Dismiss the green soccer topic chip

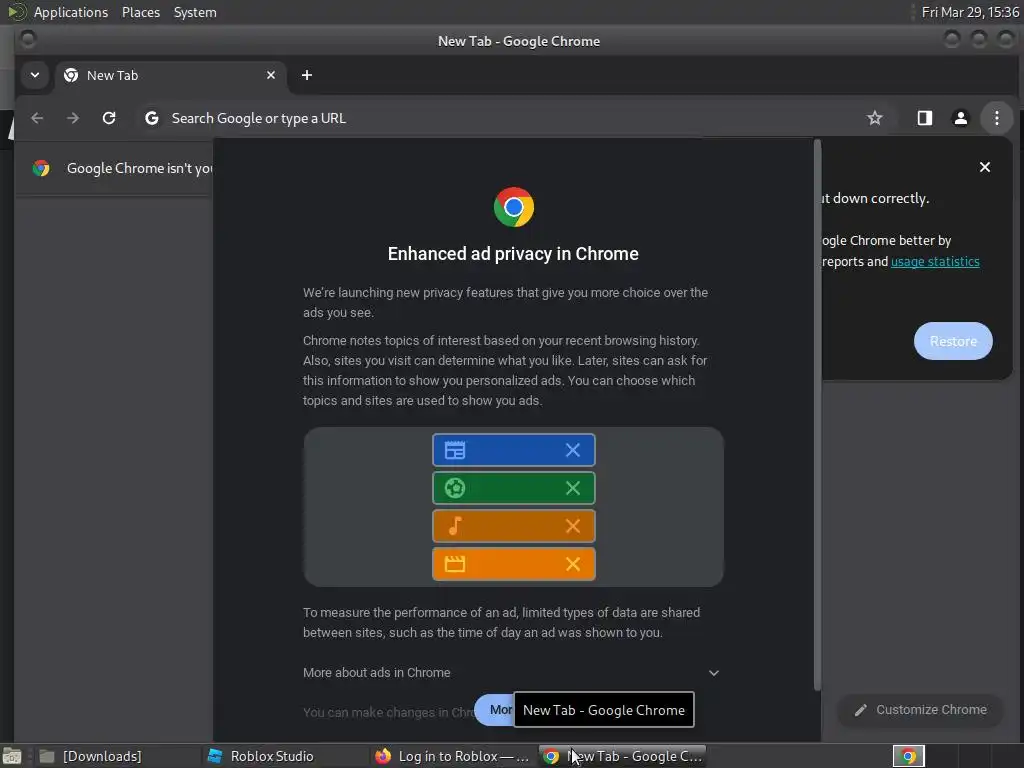pyautogui.click(x=573, y=488)
